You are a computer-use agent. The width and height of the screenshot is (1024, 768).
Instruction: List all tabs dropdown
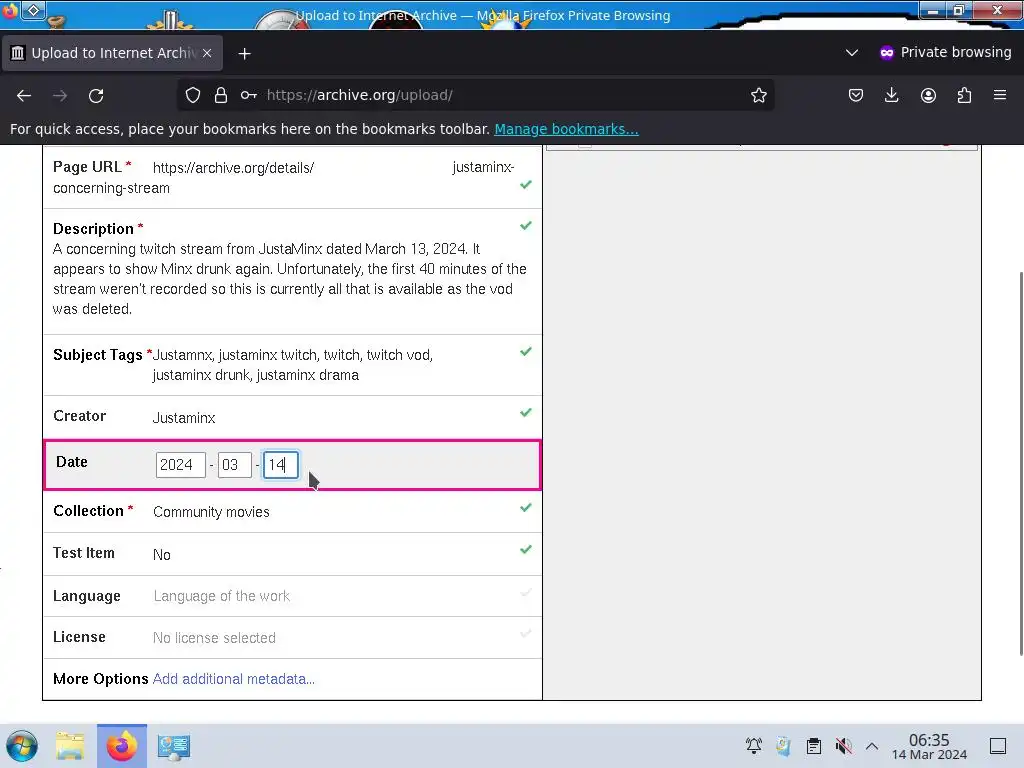852,52
